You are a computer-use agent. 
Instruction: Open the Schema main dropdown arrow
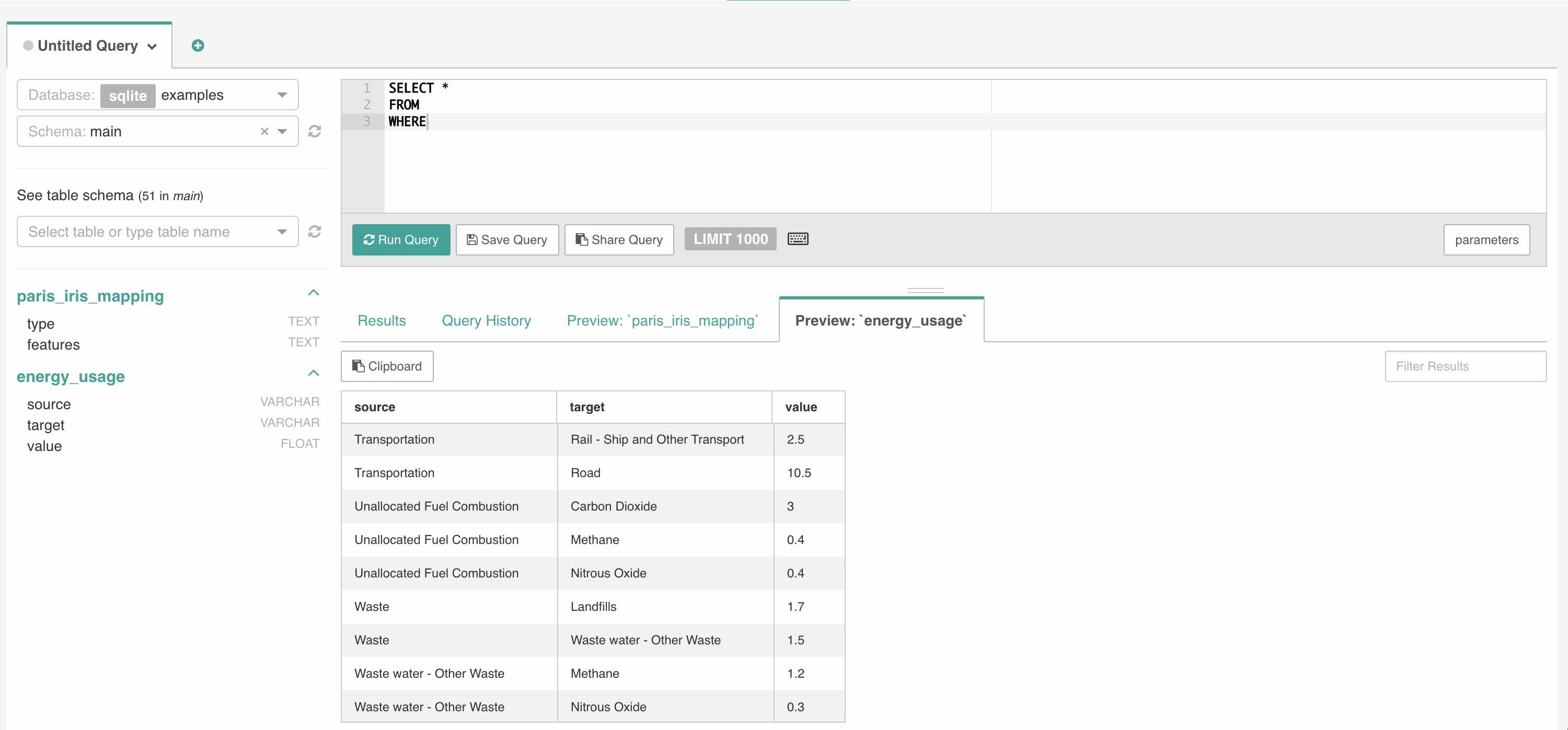[x=282, y=131]
